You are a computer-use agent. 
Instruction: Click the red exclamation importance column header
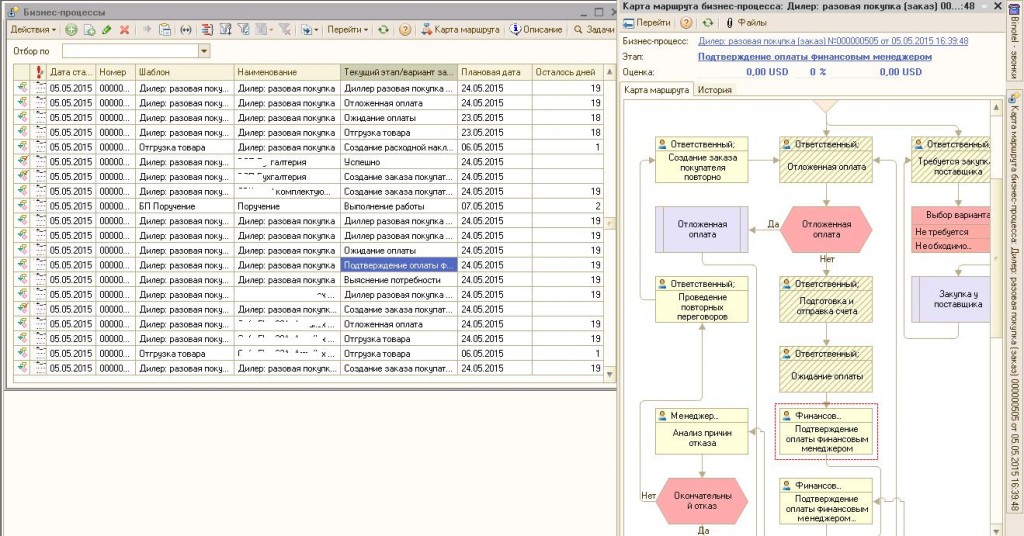pos(39,72)
